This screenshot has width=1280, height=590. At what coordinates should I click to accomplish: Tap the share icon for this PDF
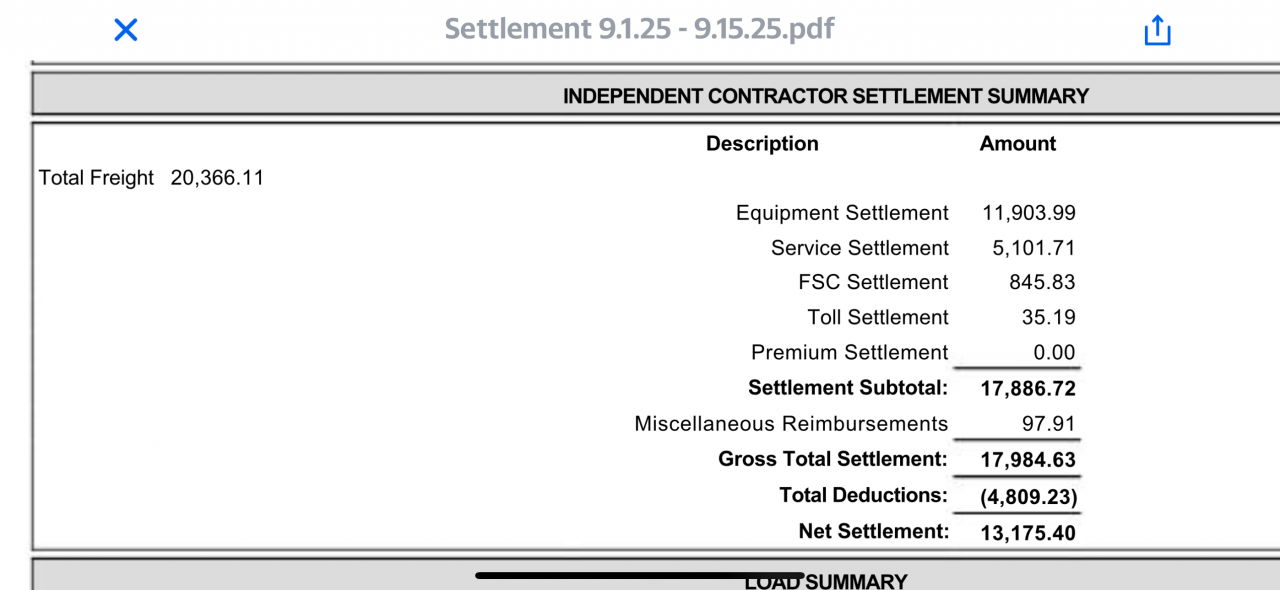pyautogui.click(x=1156, y=30)
